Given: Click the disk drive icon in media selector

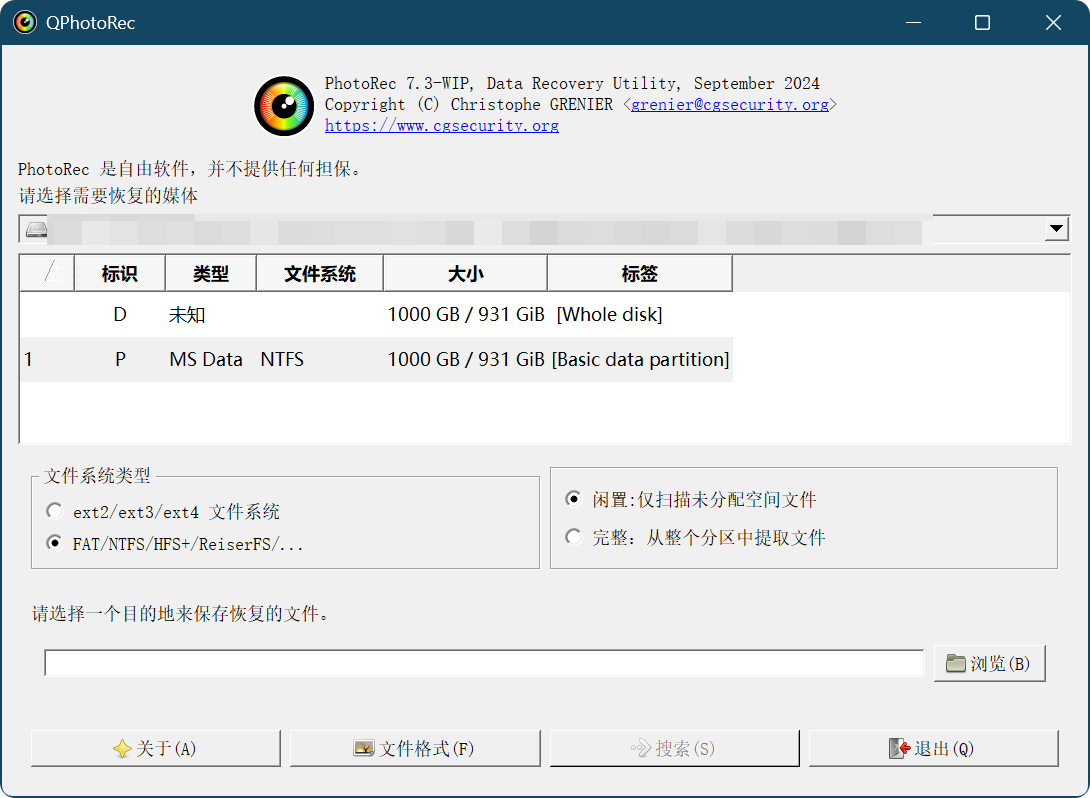Looking at the screenshot, I should (36, 229).
